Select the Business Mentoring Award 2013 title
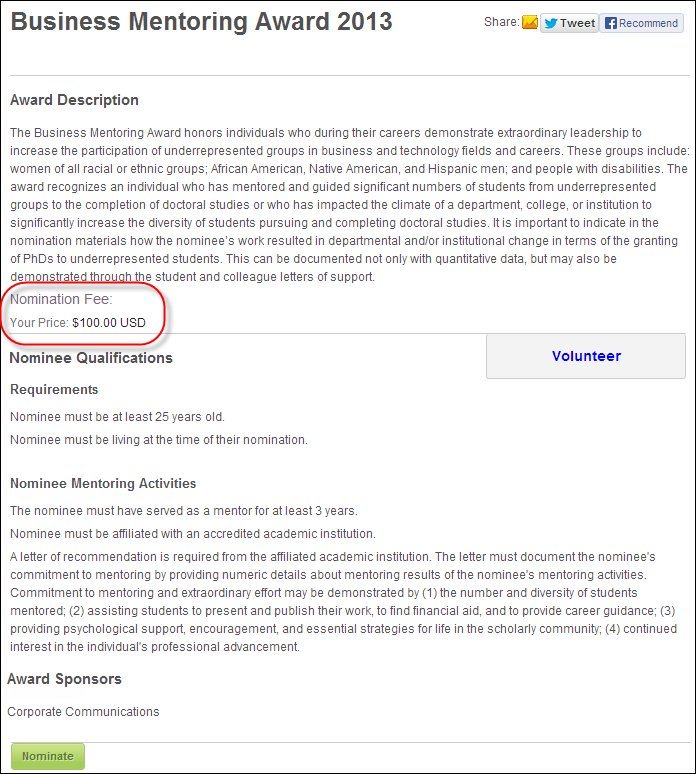 click(201, 22)
